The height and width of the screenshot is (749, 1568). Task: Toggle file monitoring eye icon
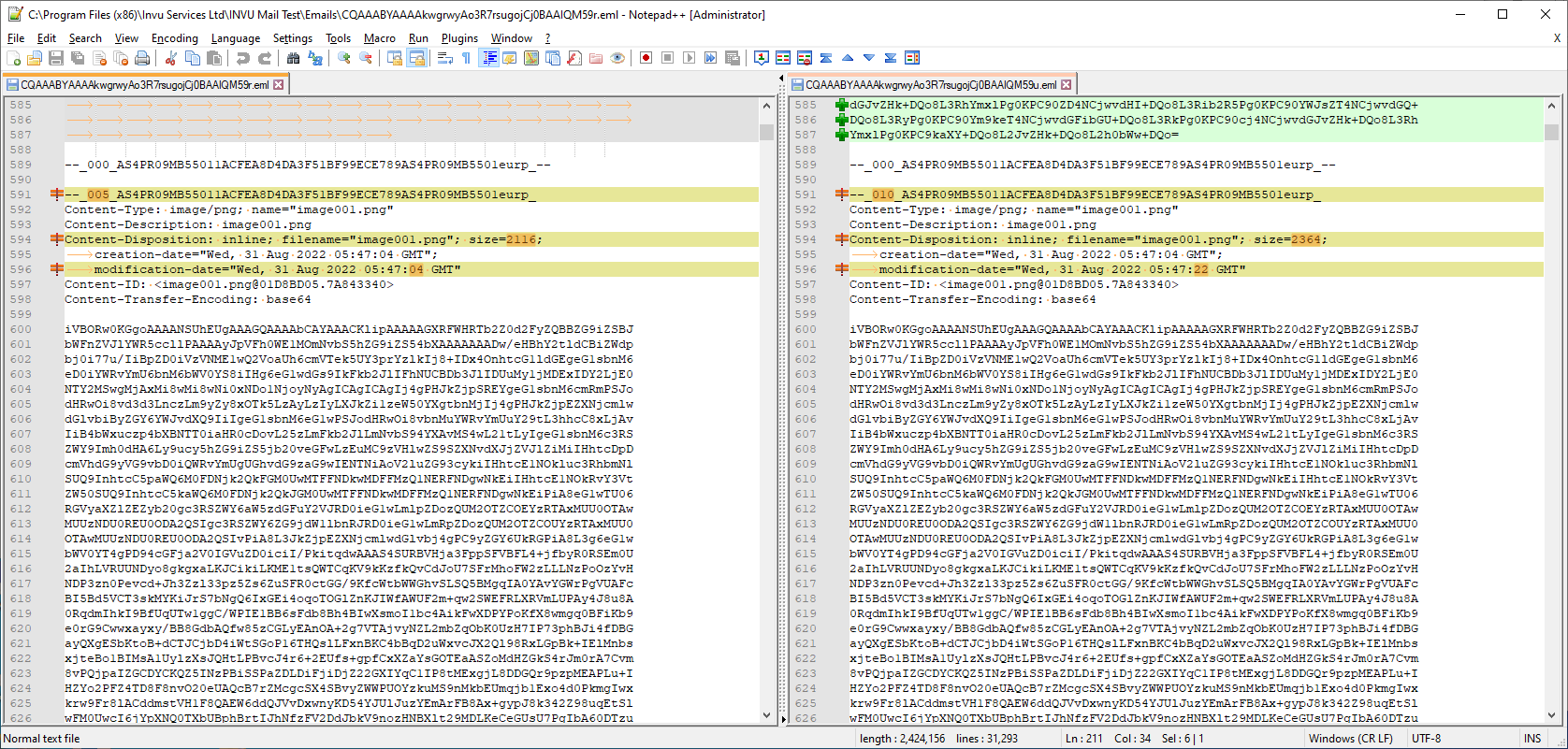coord(617,58)
